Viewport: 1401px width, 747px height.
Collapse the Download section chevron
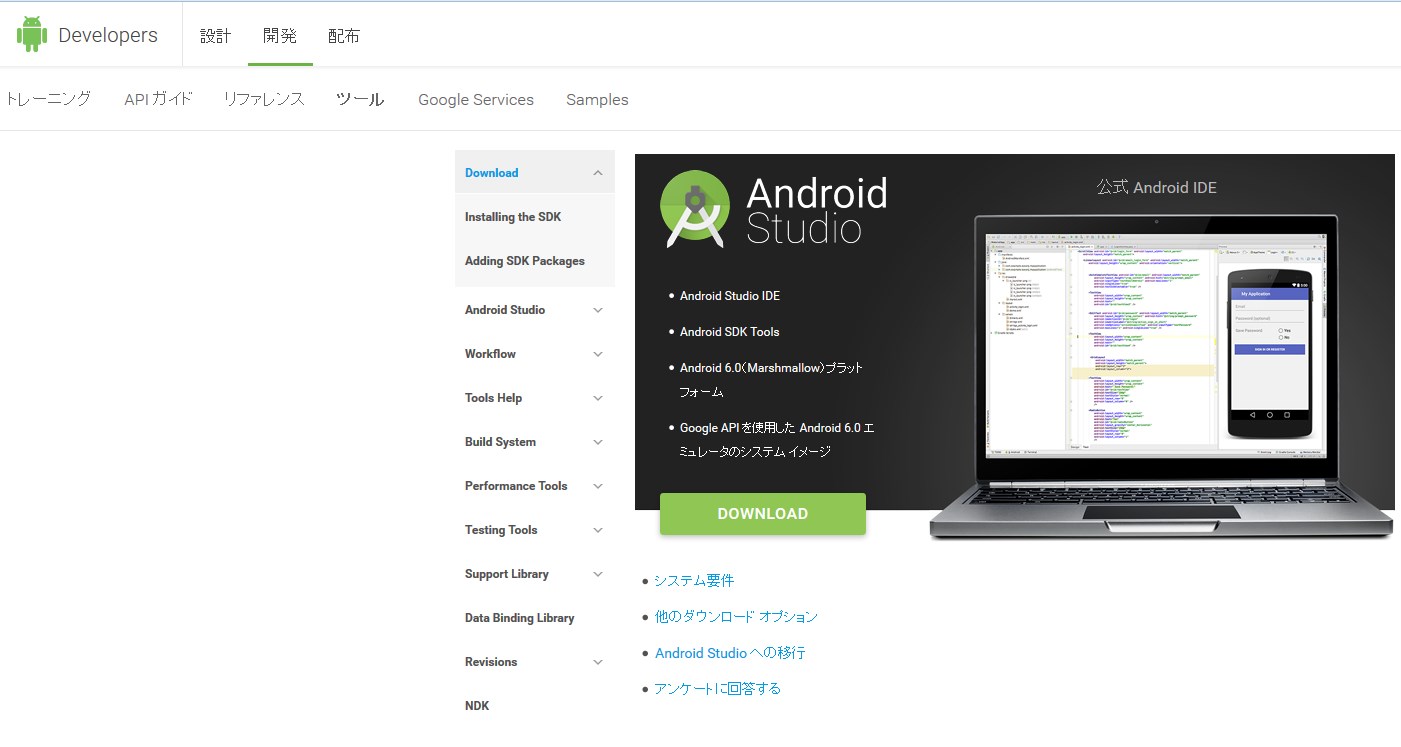click(x=598, y=173)
